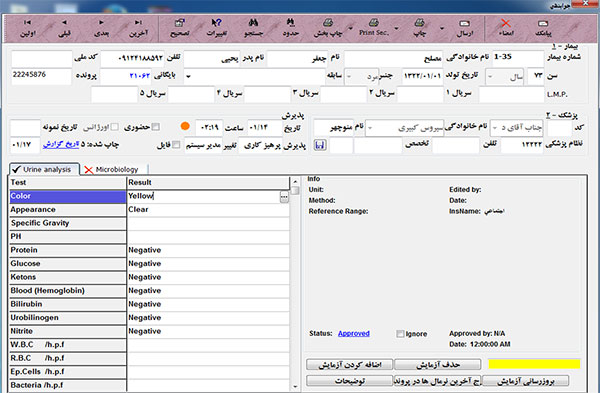Screen dimensions: 600x393
Task: Send results with ارسال icon
Action: [465, 28]
